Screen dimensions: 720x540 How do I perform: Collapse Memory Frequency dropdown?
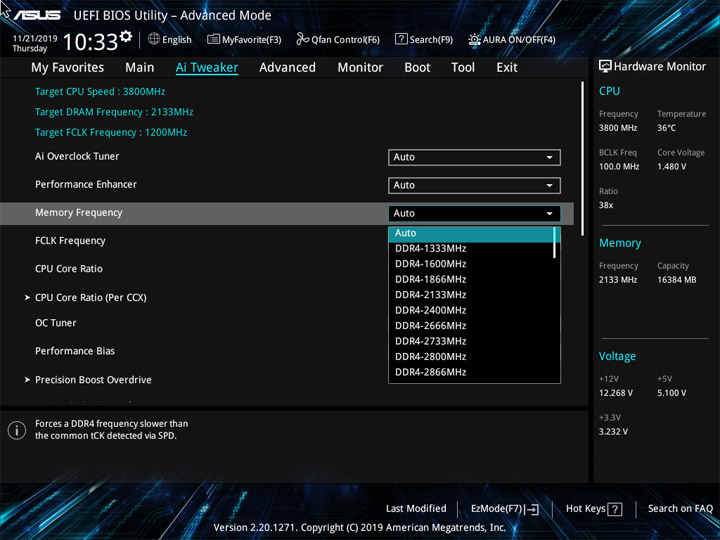coord(474,214)
